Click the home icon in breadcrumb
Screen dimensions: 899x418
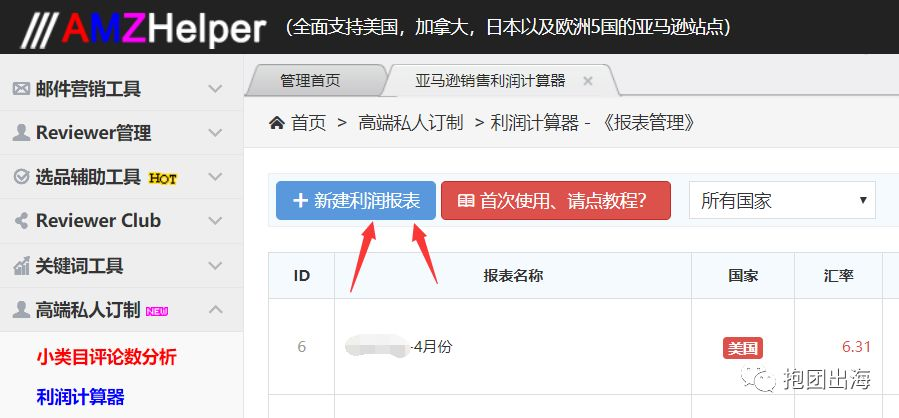point(277,123)
